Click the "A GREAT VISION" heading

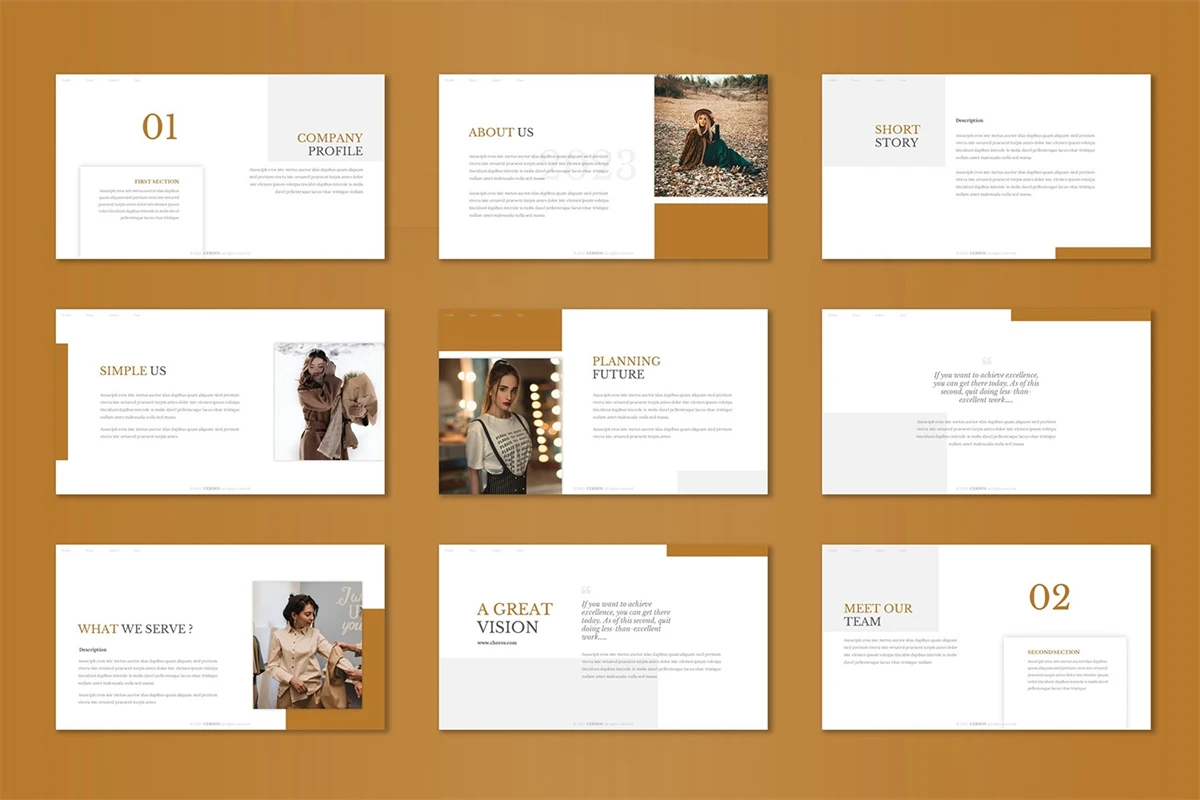click(514, 618)
